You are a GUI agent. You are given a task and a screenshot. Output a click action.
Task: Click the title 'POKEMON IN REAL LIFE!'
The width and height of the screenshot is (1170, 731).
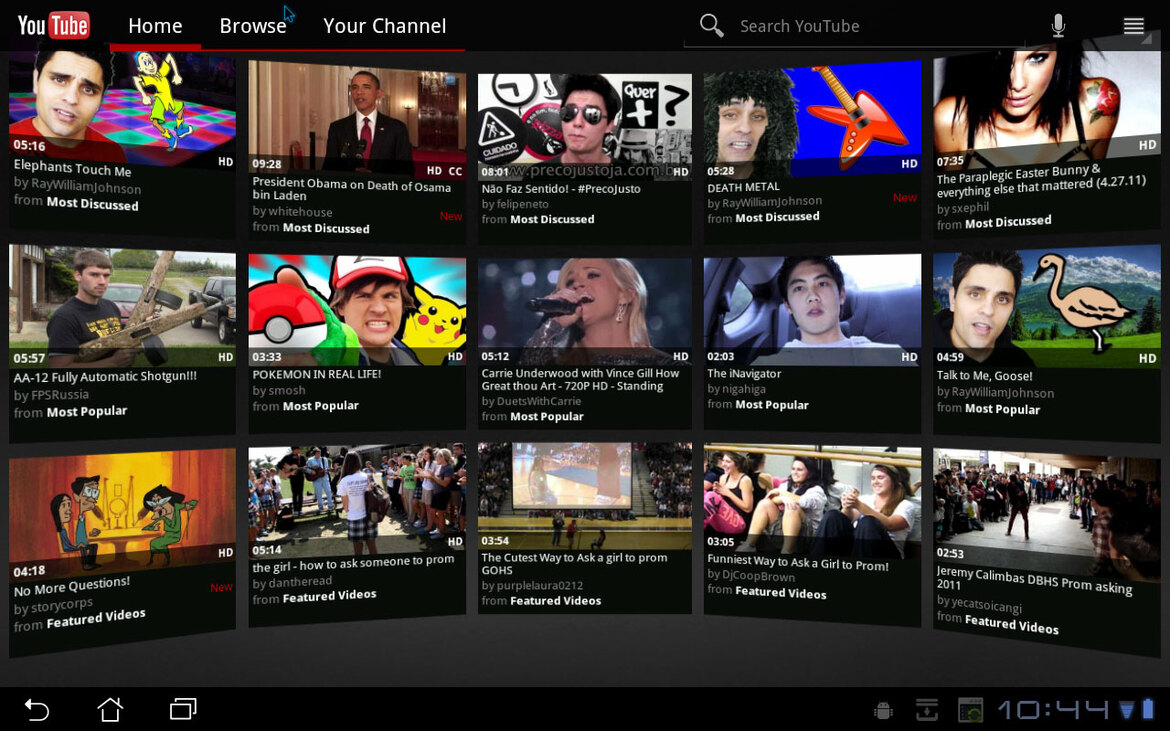316,374
